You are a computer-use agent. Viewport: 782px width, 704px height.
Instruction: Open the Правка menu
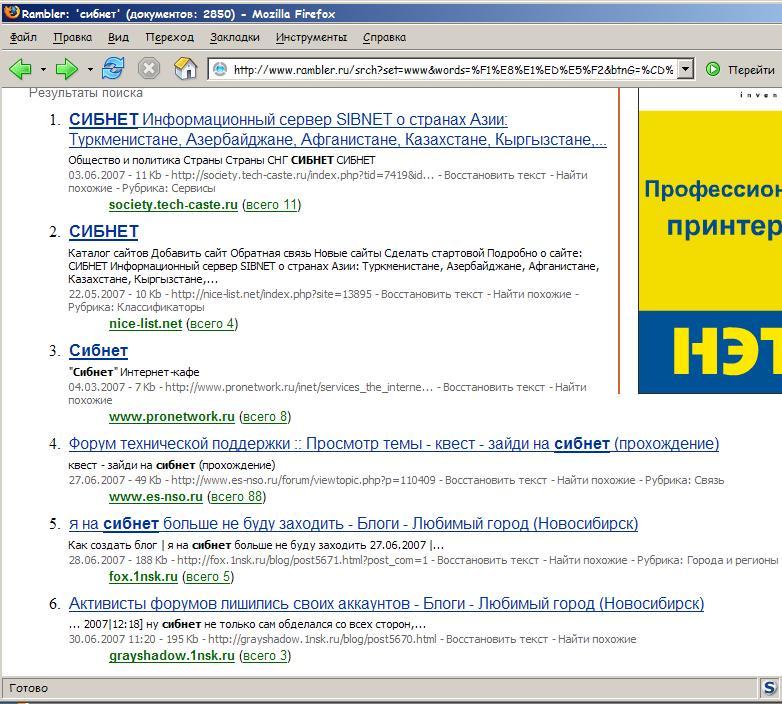pos(73,37)
